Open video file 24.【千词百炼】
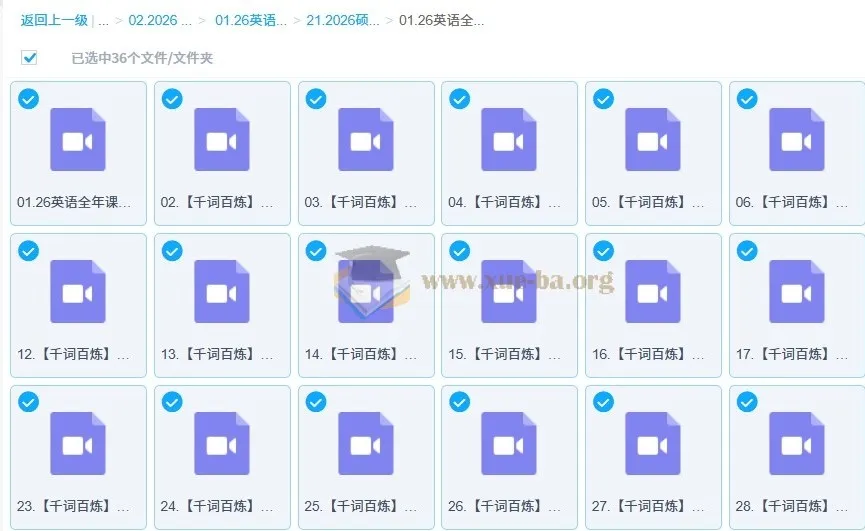This screenshot has width=865, height=531. tap(222, 457)
